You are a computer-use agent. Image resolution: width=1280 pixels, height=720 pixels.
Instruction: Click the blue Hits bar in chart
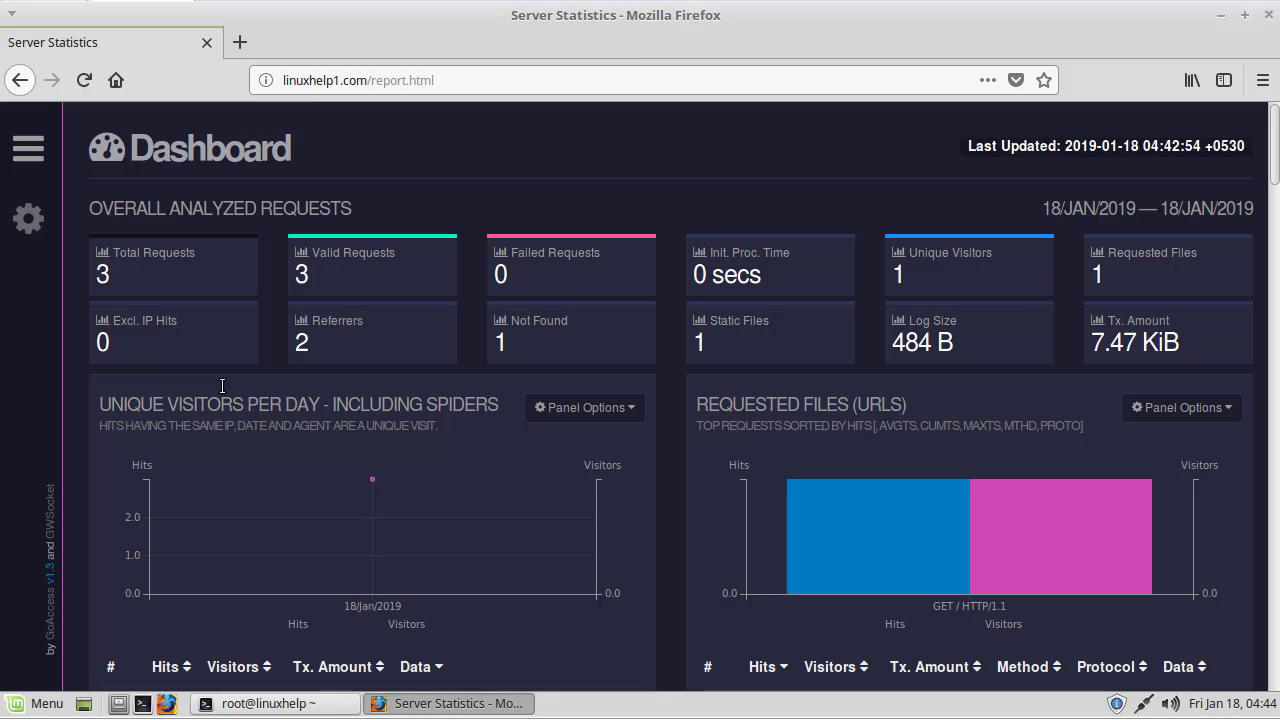click(878, 536)
